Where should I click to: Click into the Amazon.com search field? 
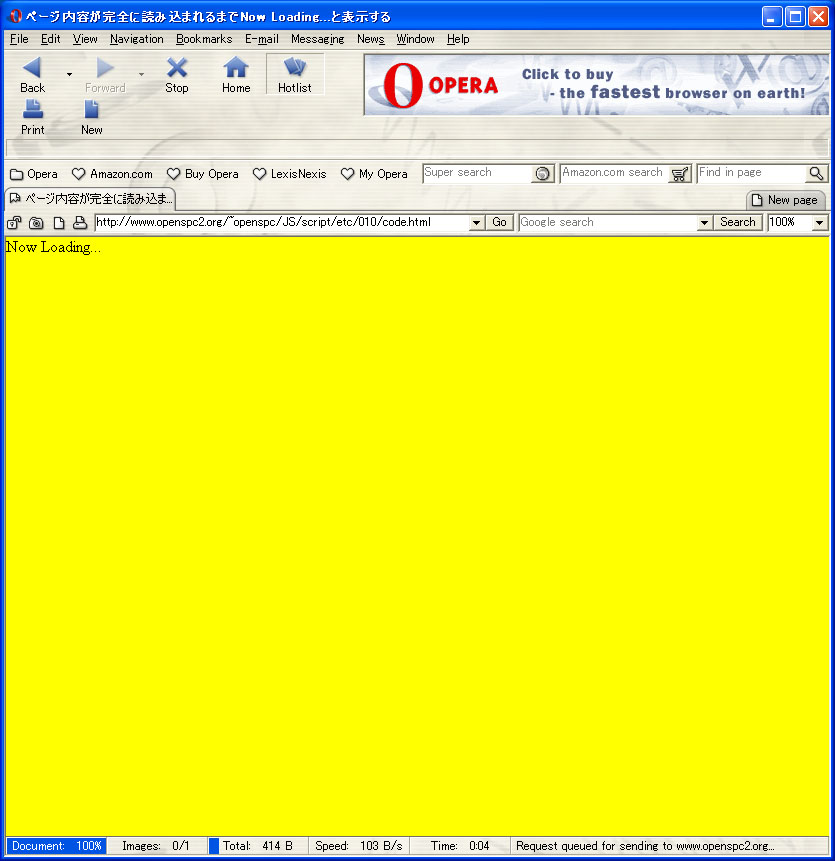615,173
